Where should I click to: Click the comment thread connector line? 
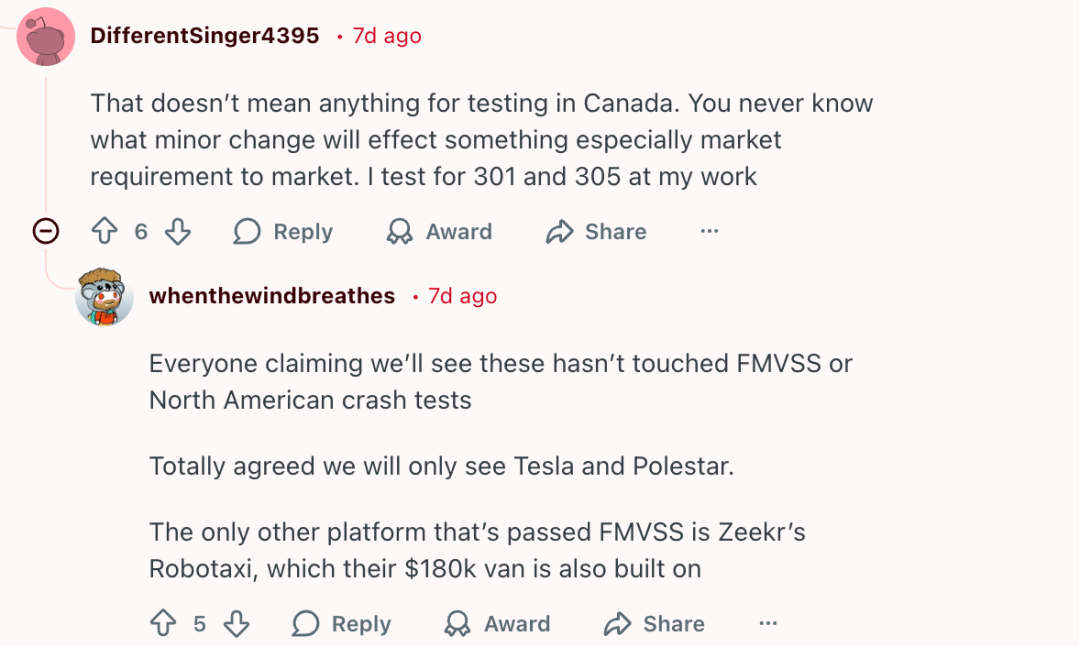[46, 140]
